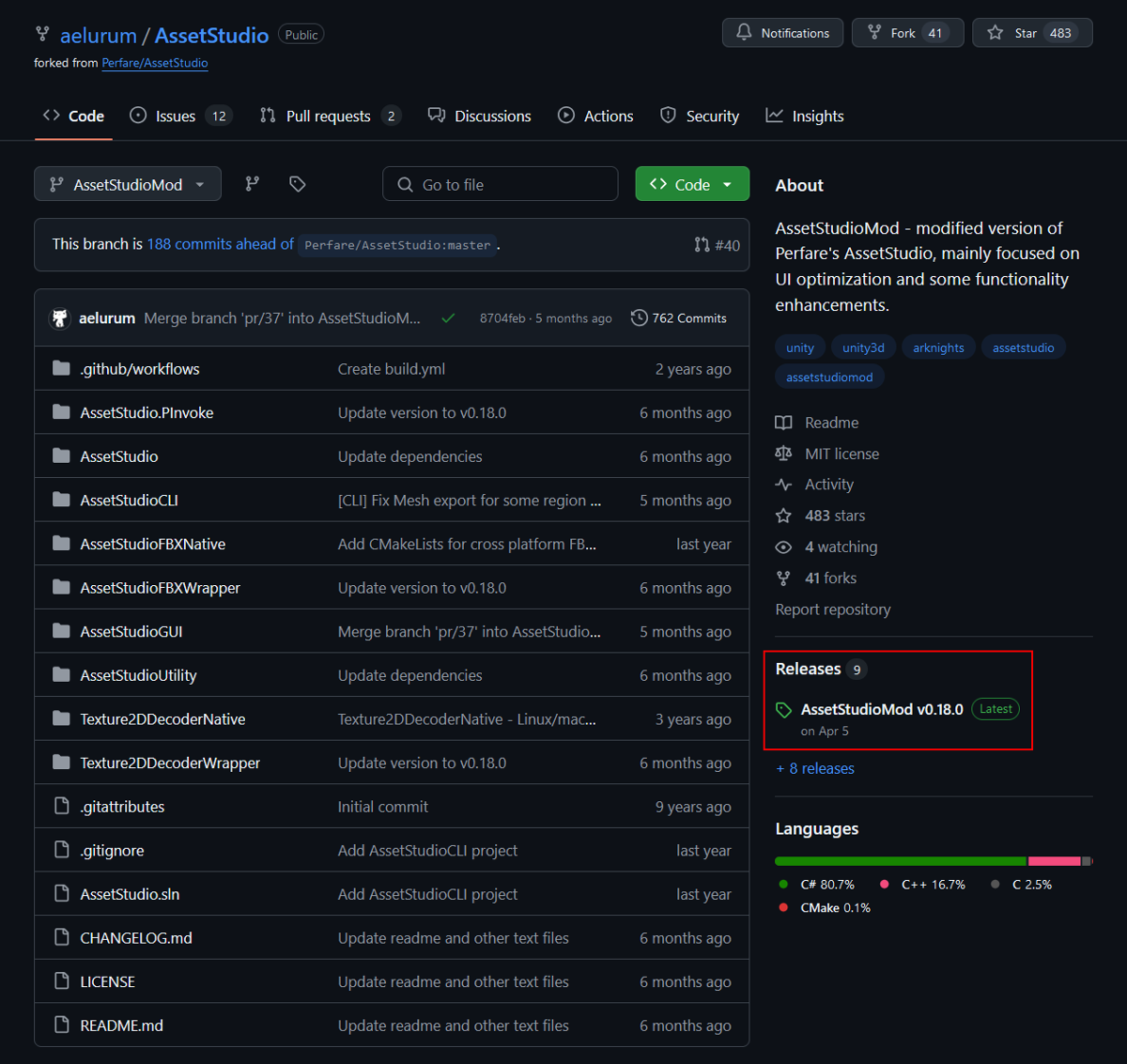
Task: Click the release tag icon for v0.18.0
Action: 784,711
